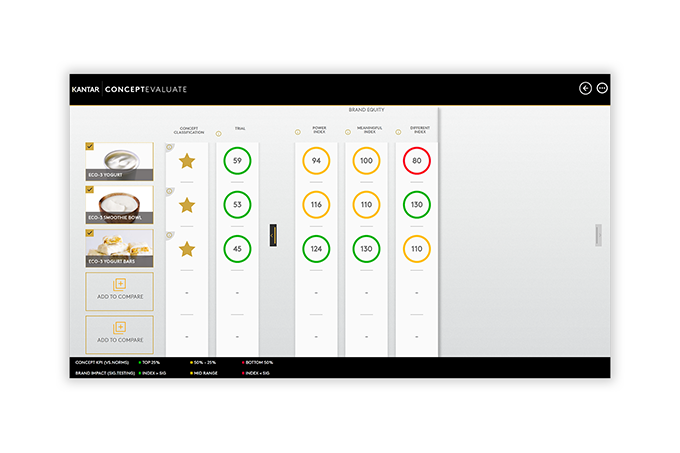
Task: Uncheck the Eco-3 Yogurt Bars checkbox
Action: point(90,233)
